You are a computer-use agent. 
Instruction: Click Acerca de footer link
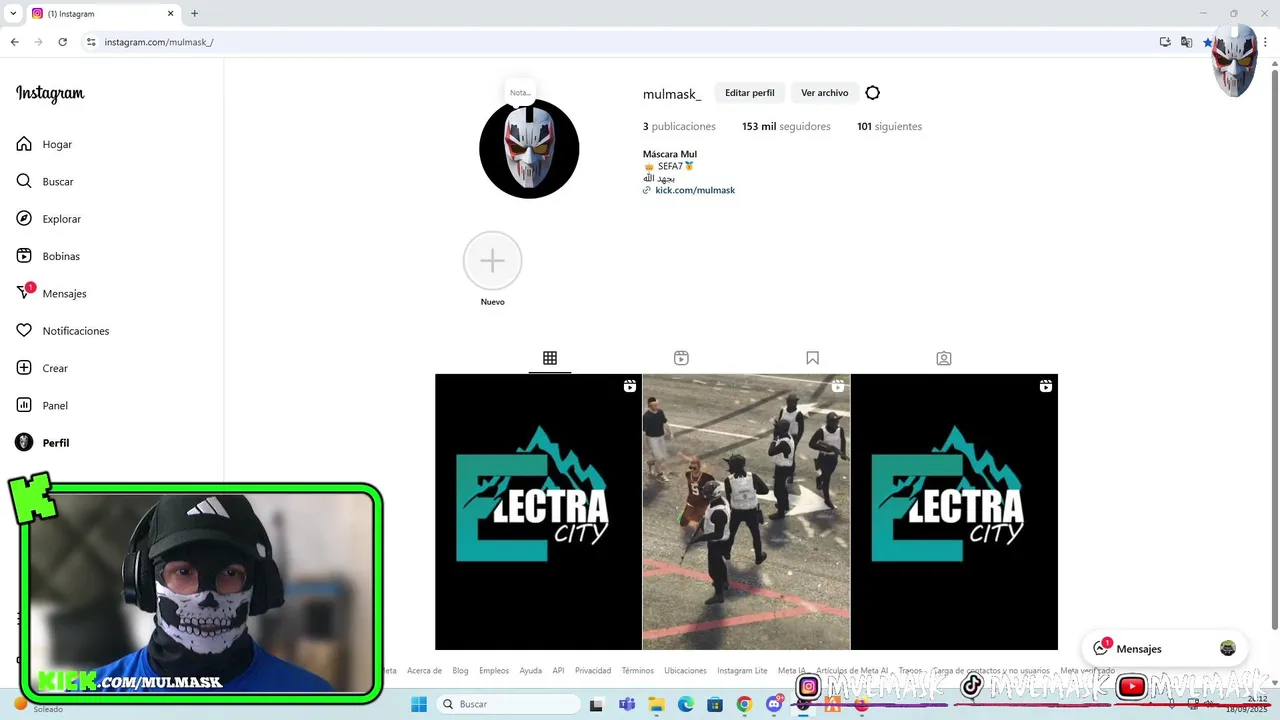424,671
